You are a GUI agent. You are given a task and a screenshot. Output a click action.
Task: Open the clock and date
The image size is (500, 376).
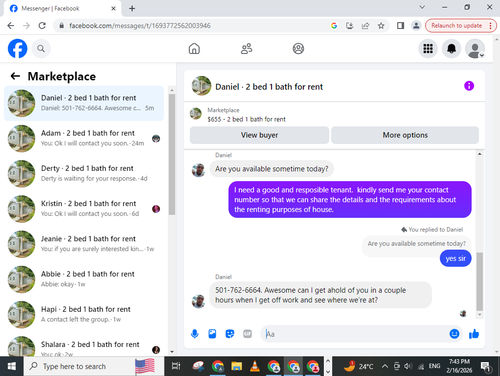(x=459, y=366)
